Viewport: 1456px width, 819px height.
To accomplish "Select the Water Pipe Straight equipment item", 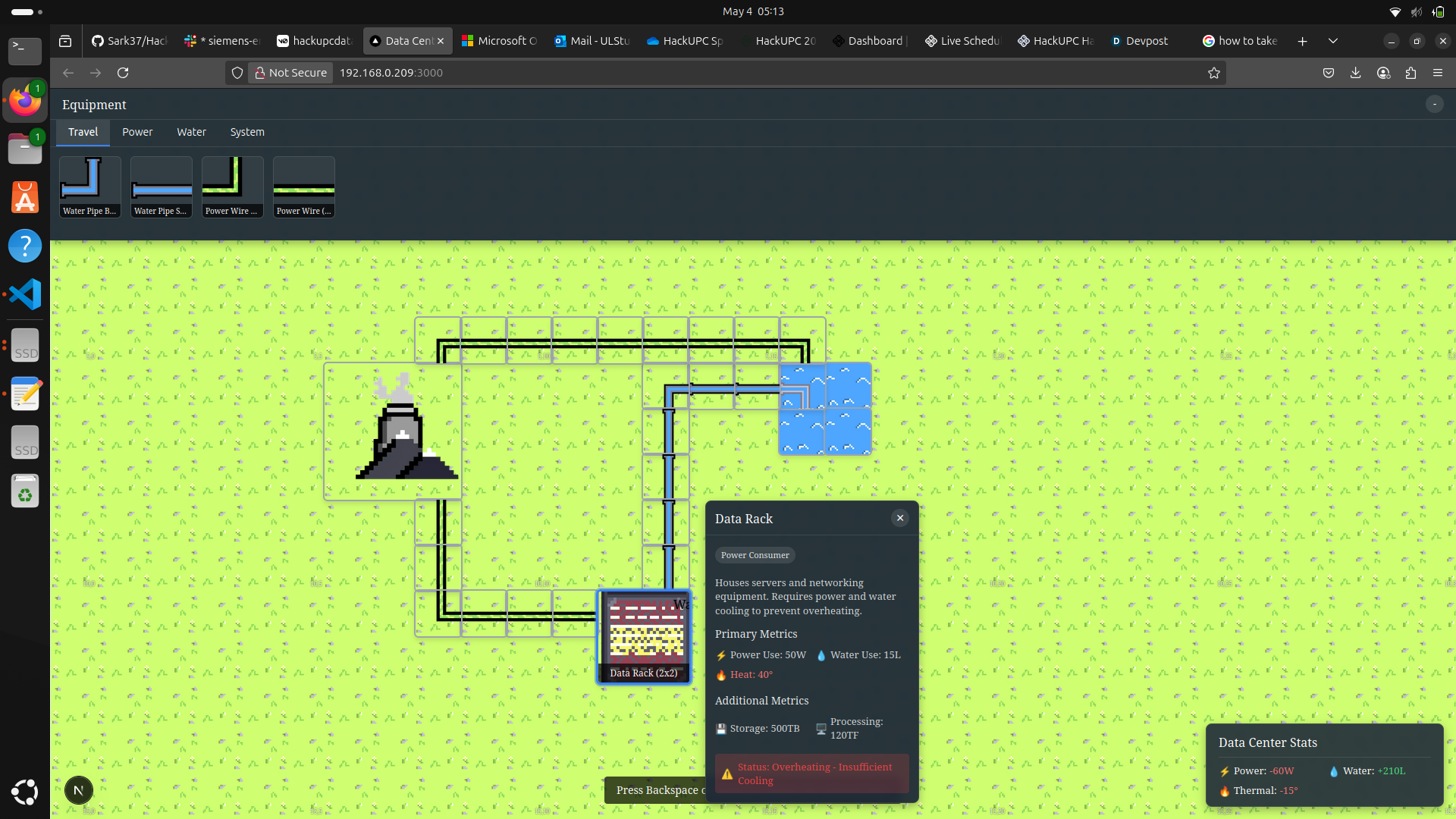I will (161, 187).
